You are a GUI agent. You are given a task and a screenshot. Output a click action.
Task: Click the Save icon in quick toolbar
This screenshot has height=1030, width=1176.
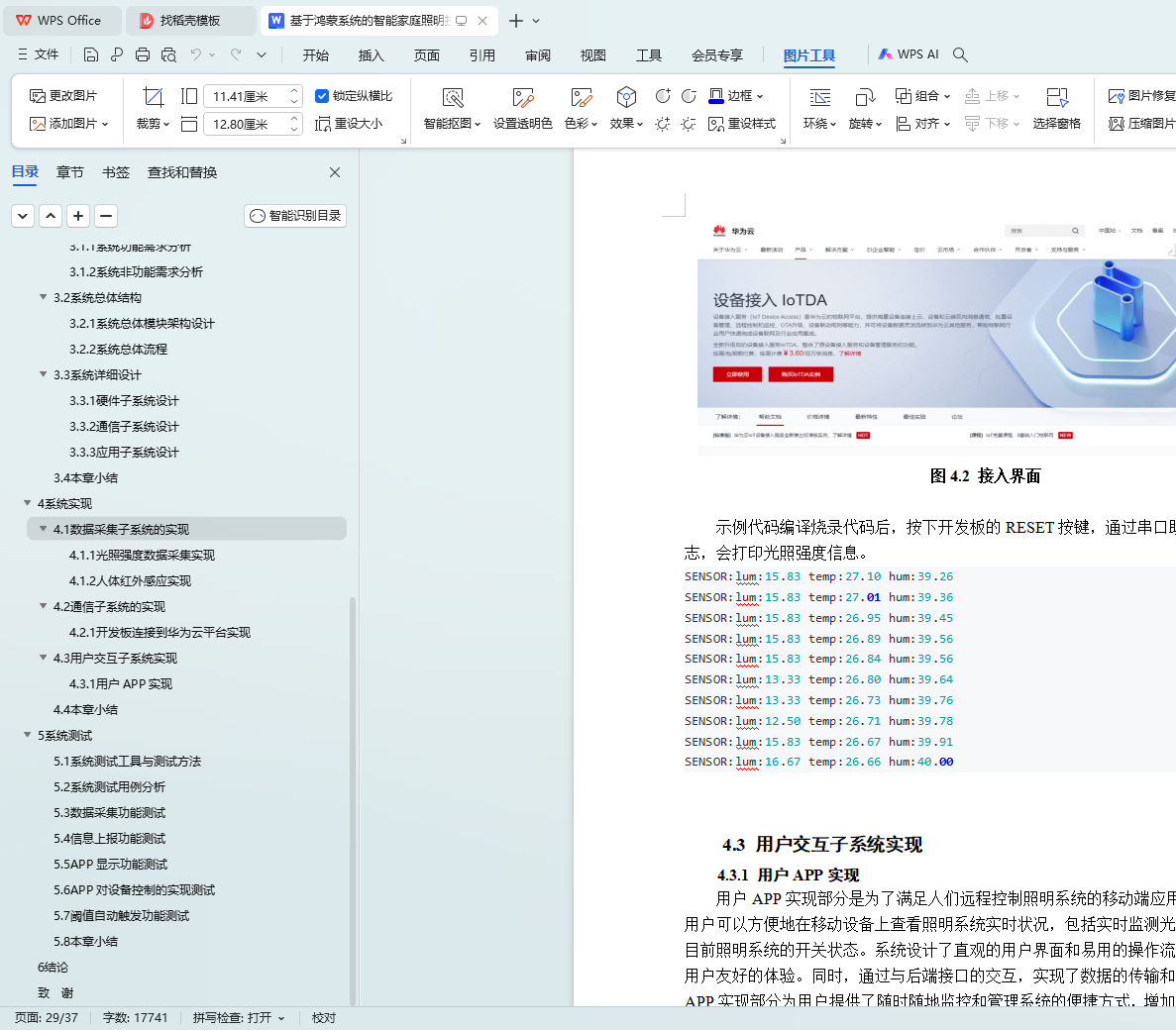[x=91, y=54]
